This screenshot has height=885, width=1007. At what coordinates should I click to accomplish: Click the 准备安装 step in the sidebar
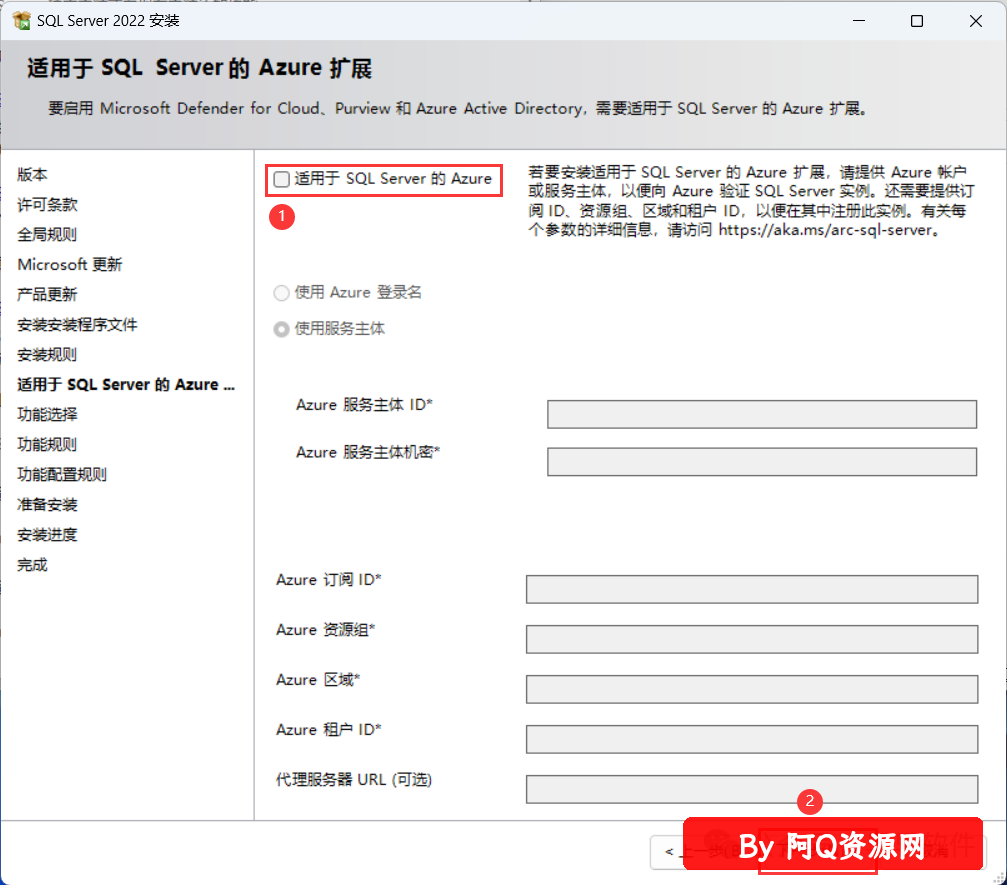click(48, 505)
